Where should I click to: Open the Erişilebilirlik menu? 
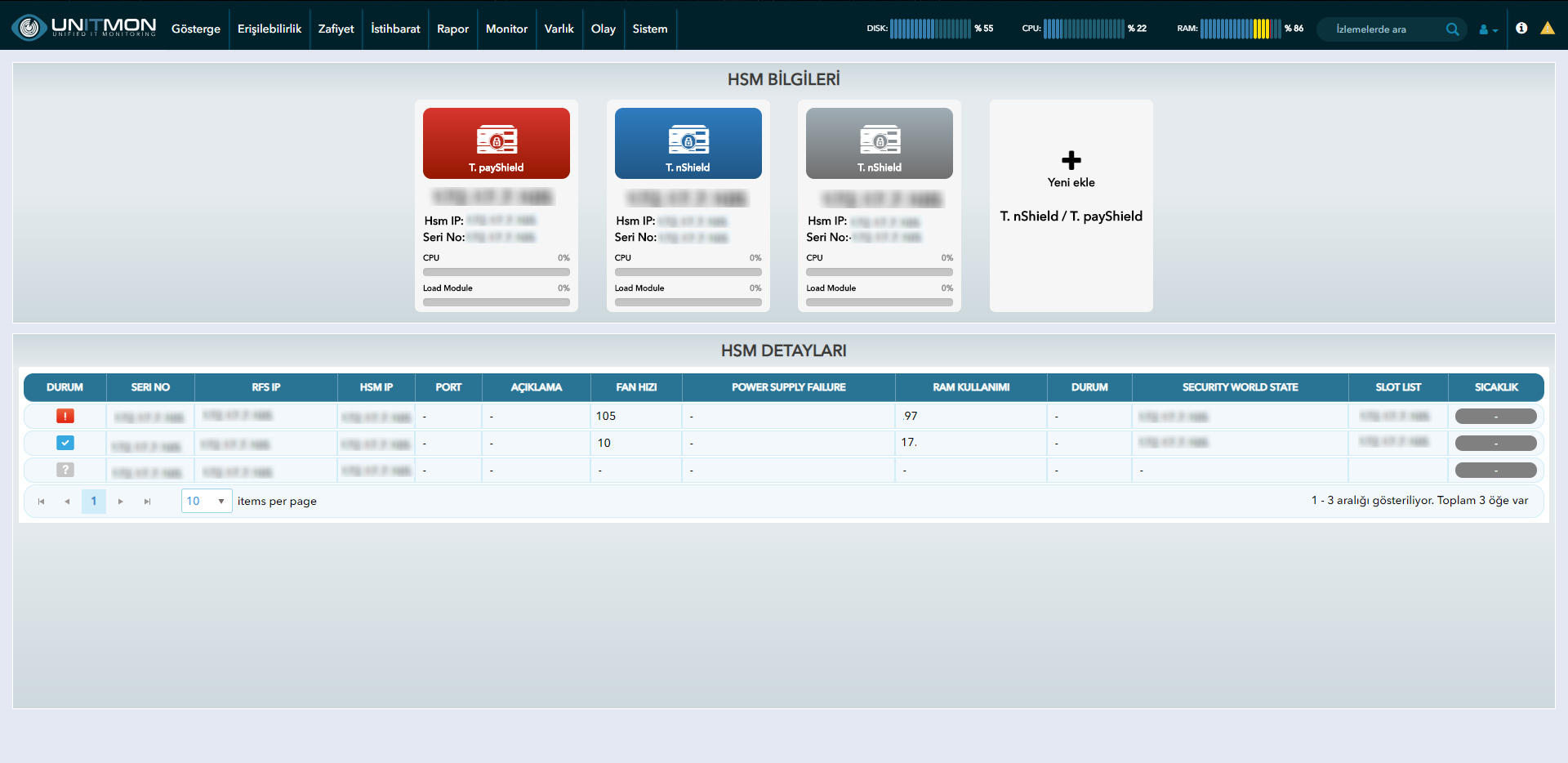[269, 29]
